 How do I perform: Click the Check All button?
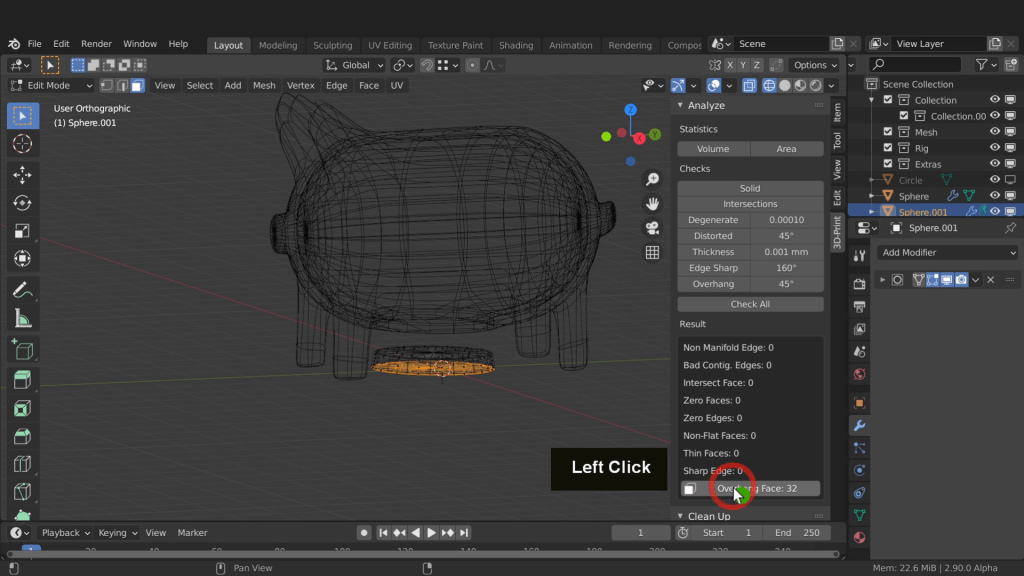pos(750,304)
